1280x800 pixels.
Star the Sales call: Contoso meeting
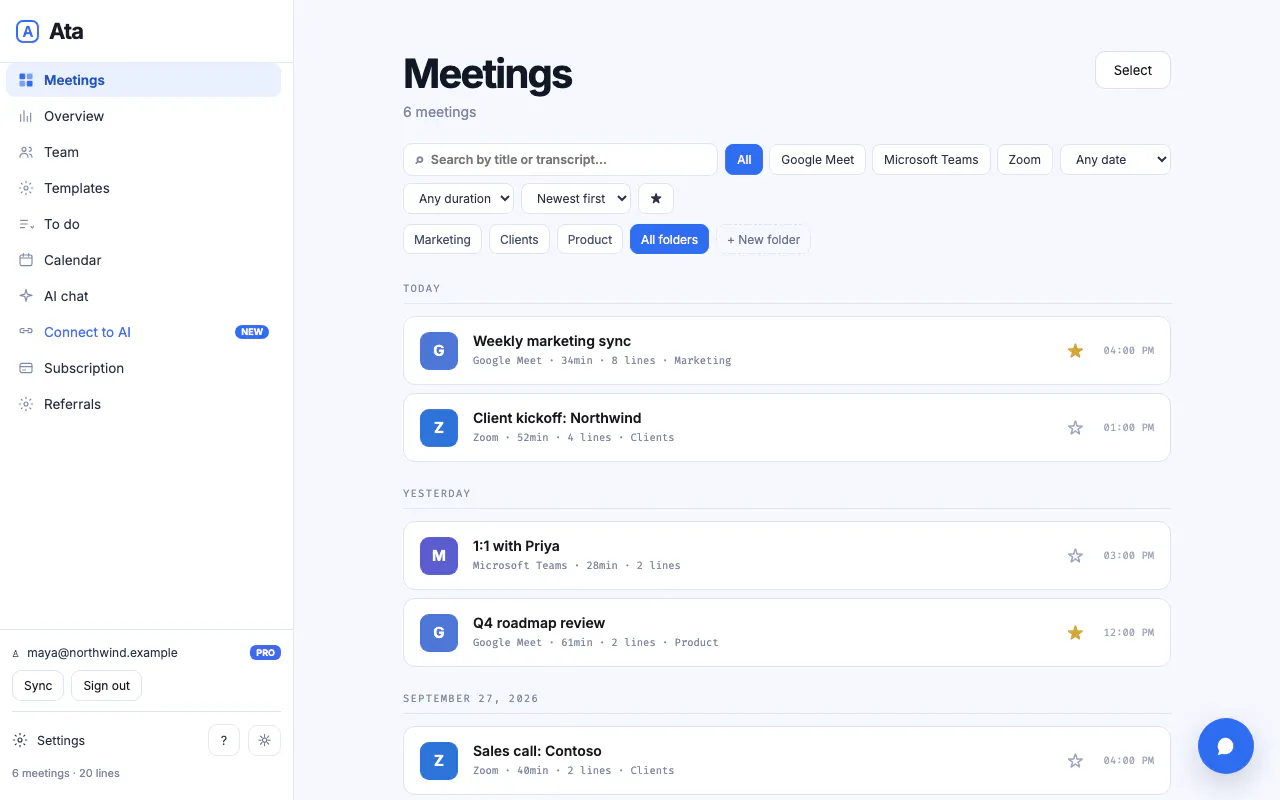coord(1075,760)
